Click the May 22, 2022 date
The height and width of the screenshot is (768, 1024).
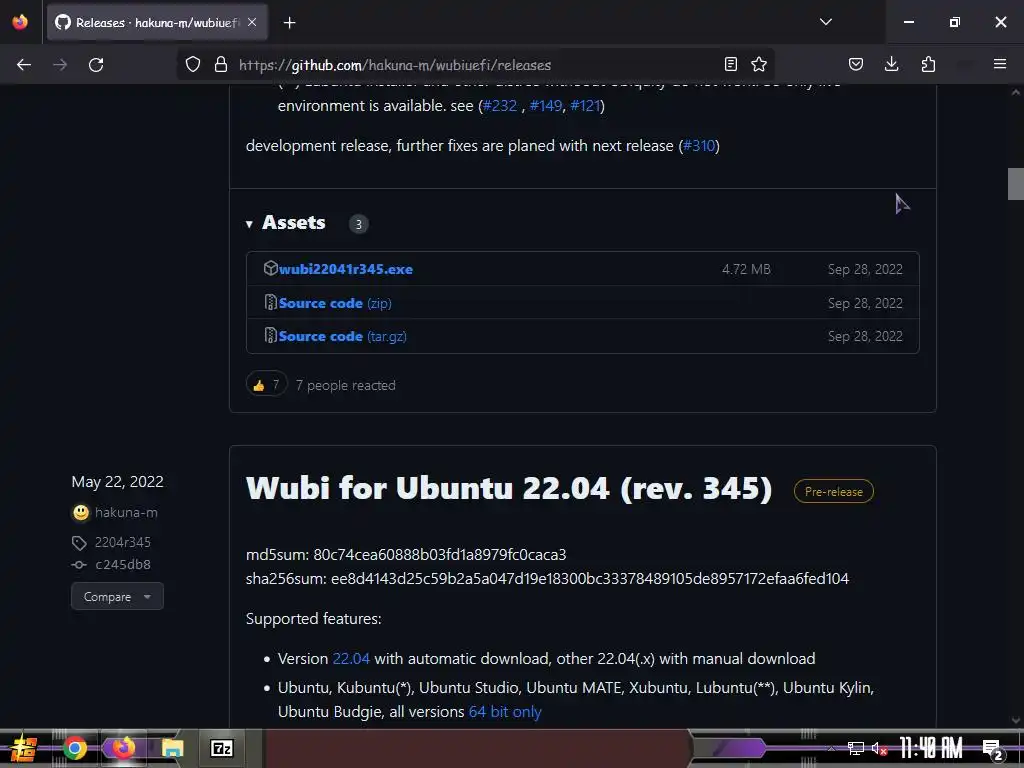point(118,482)
